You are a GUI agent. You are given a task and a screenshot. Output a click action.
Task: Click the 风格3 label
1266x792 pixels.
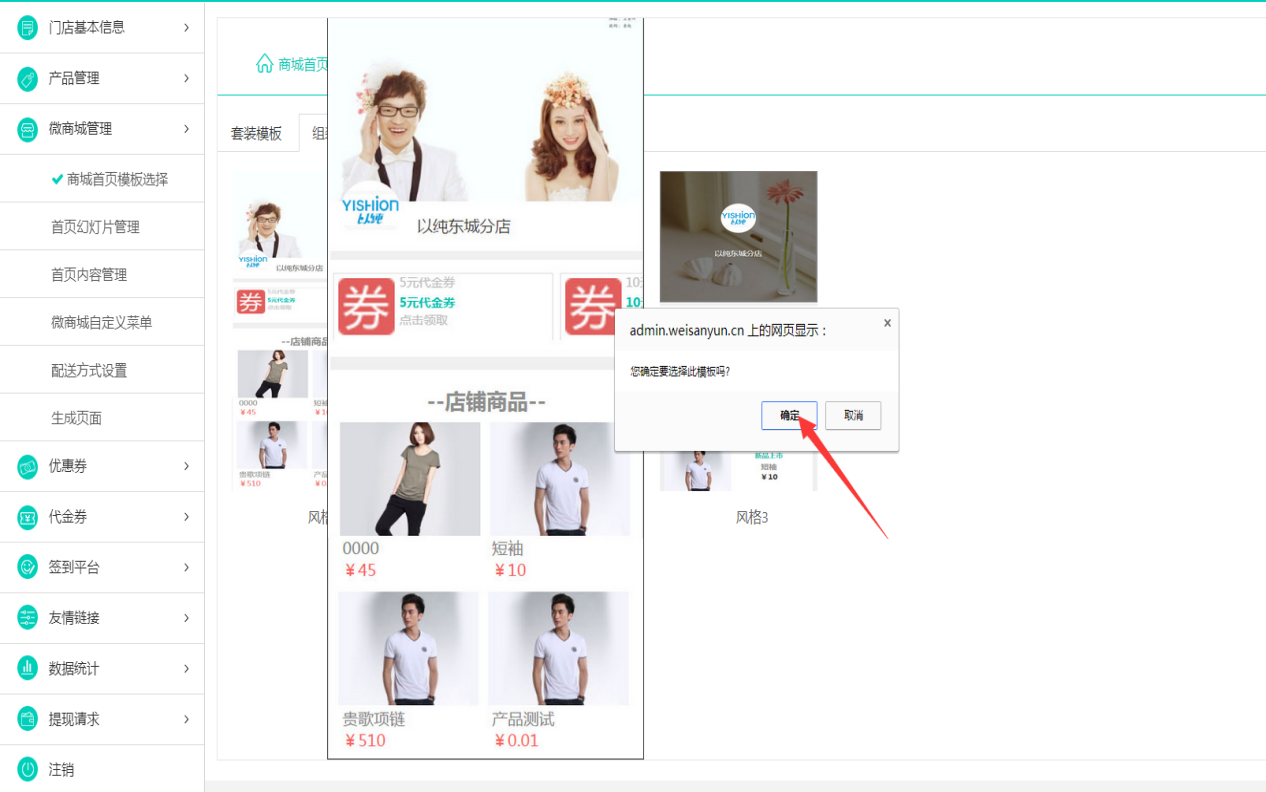(752, 517)
